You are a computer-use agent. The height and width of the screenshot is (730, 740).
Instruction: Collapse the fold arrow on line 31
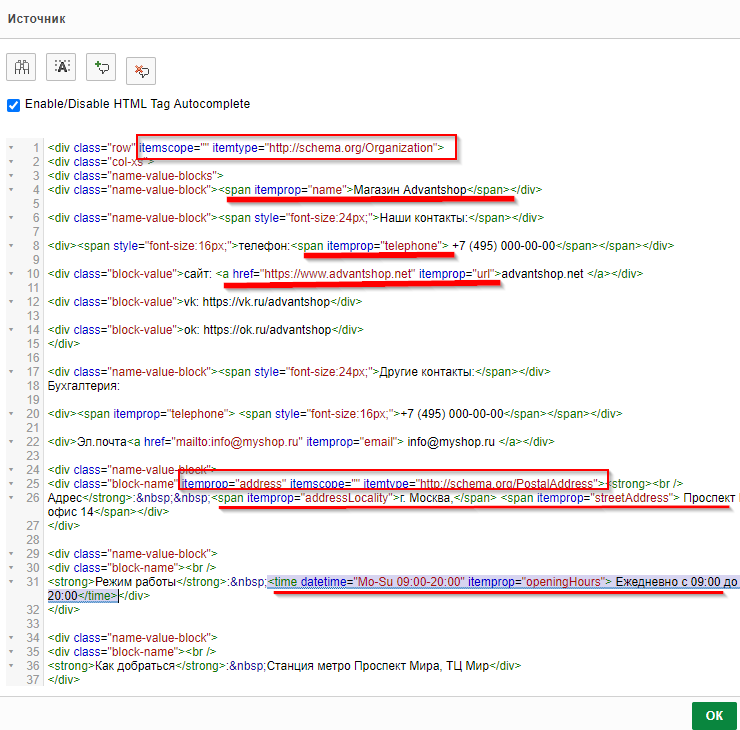coord(11,581)
